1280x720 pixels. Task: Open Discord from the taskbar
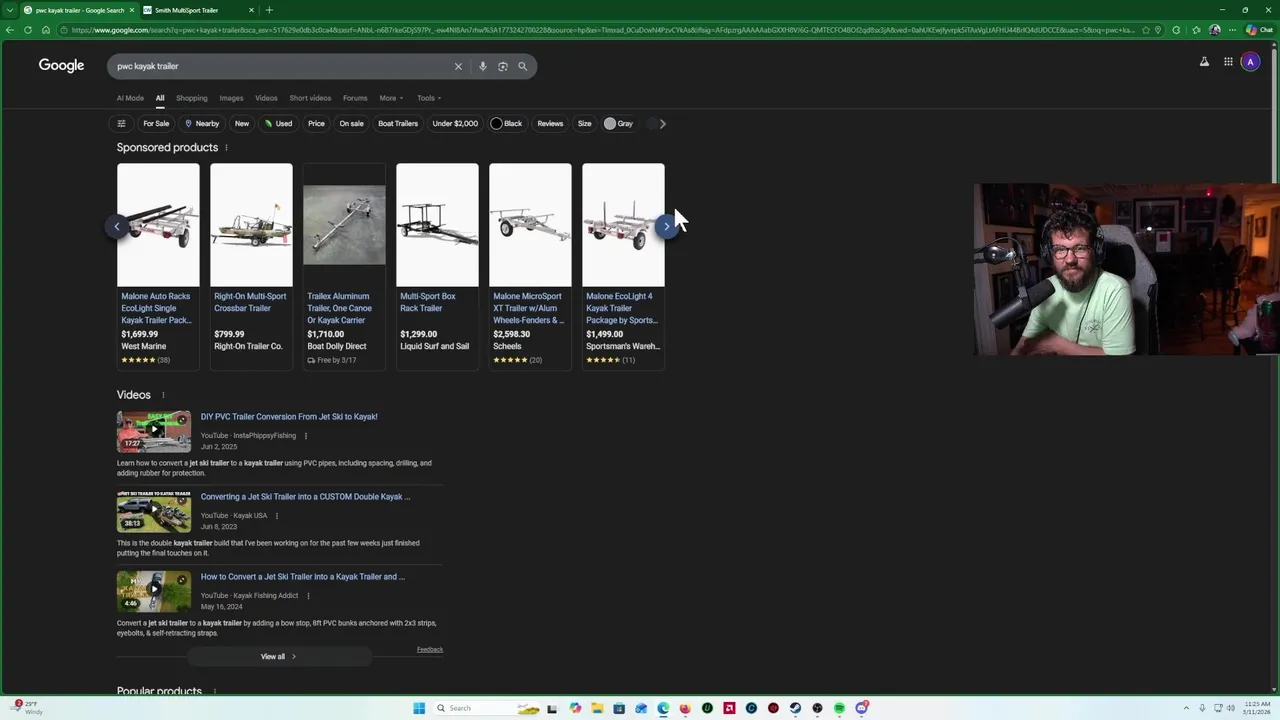(x=861, y=708)
